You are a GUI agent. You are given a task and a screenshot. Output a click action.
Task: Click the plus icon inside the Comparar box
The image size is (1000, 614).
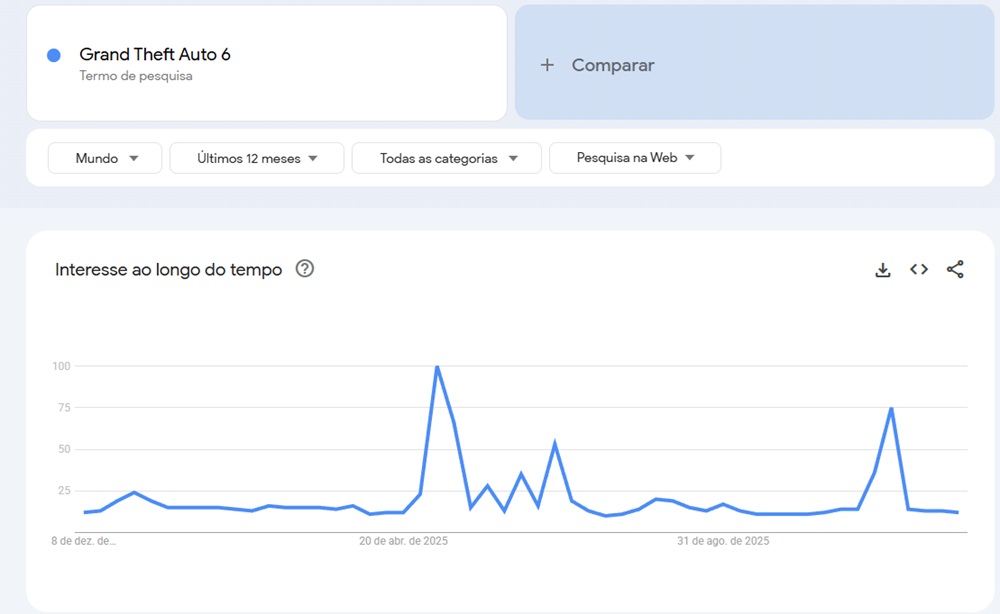click(x=547, y=64)
